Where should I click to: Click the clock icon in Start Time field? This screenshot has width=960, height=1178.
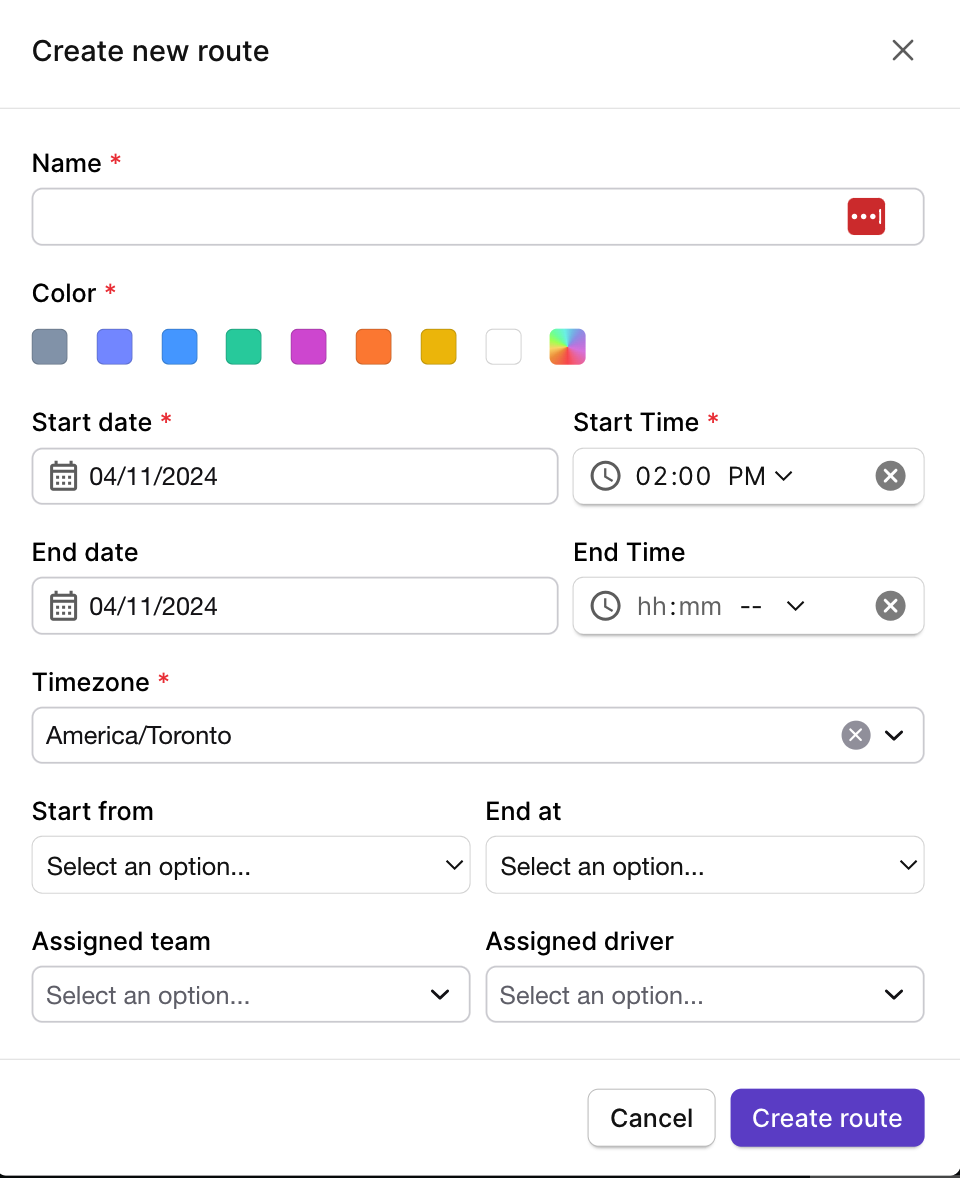pyautogui.click(x=605, y=476)
